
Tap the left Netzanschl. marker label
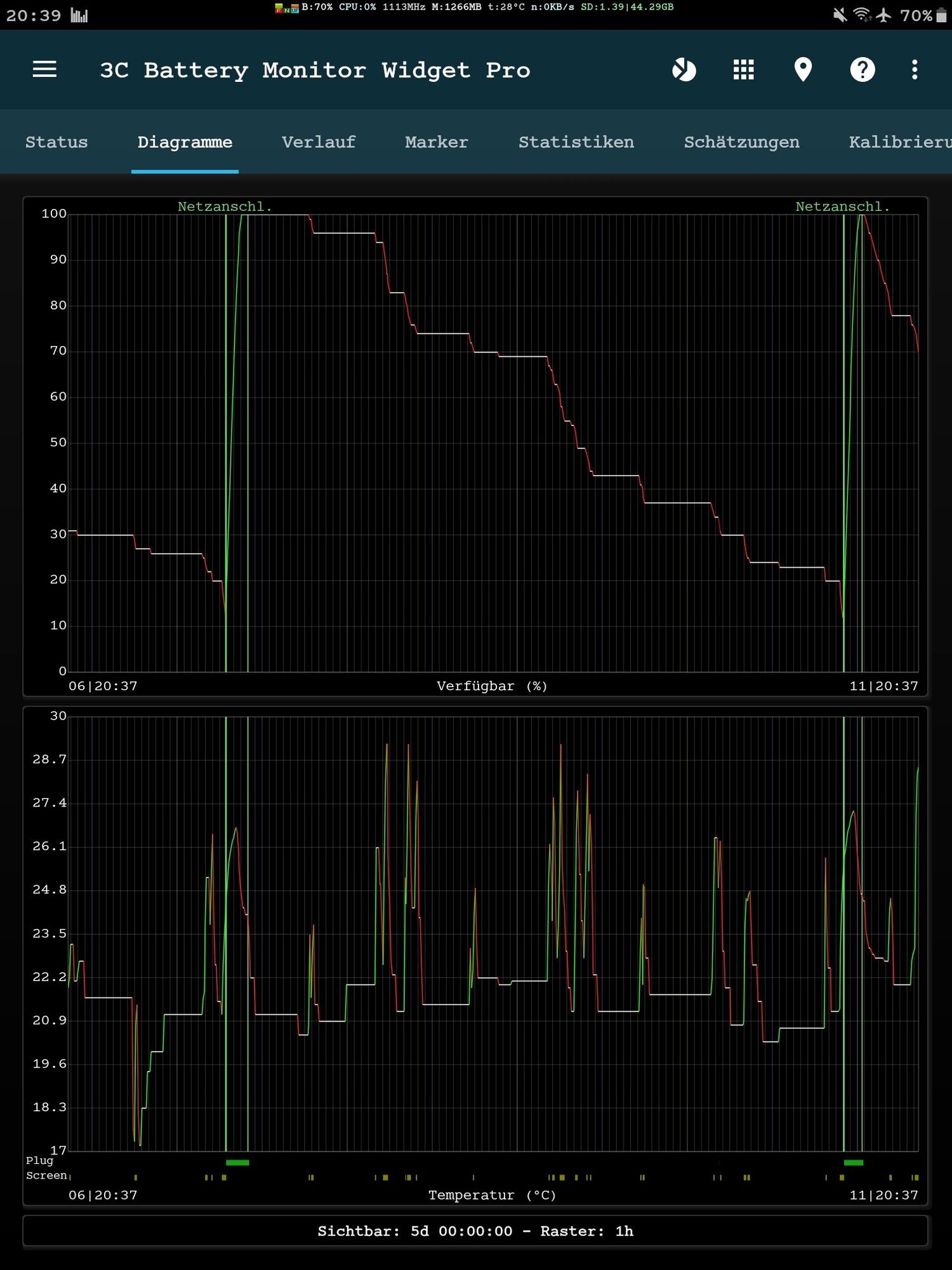point(225,206)
